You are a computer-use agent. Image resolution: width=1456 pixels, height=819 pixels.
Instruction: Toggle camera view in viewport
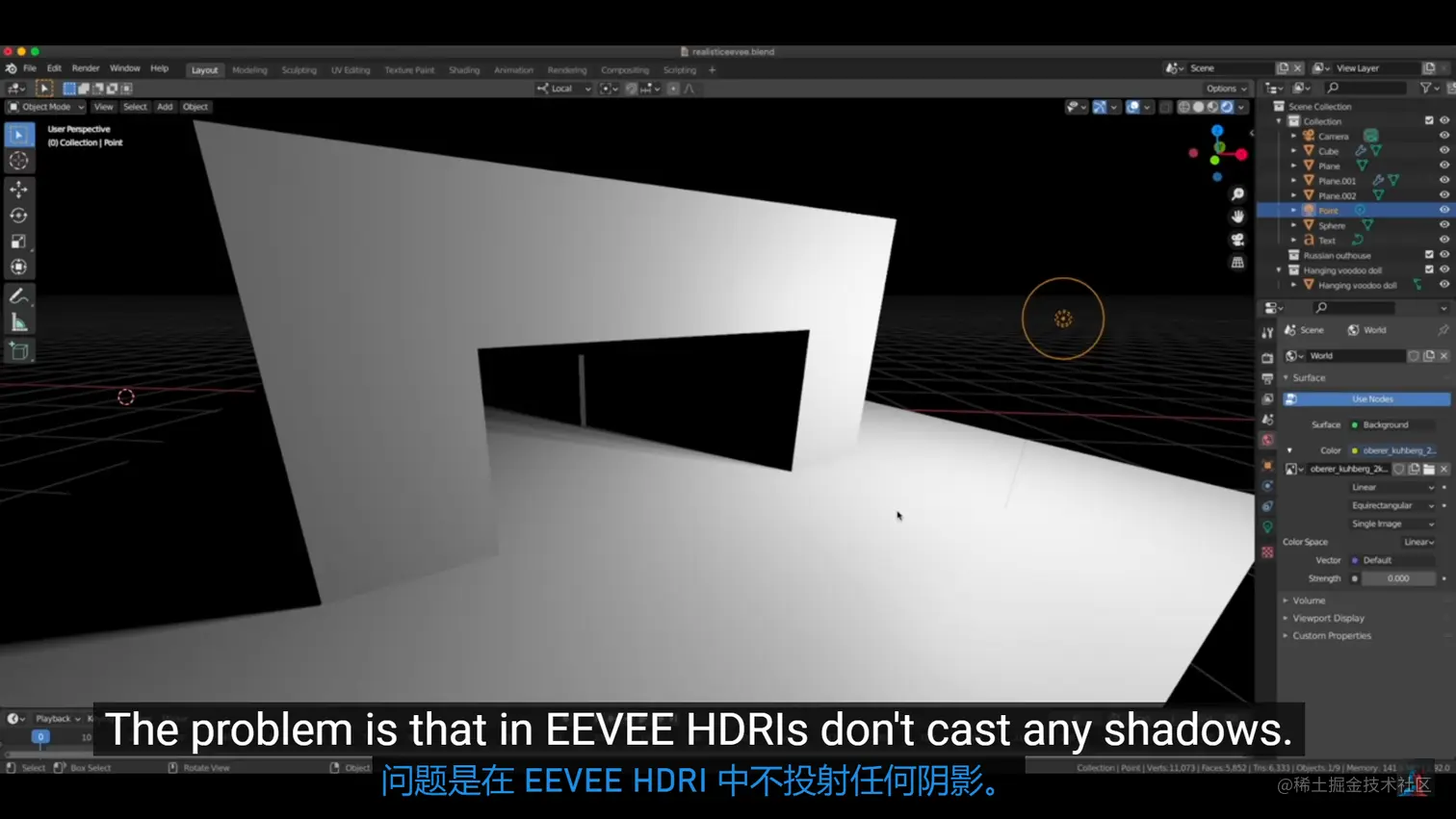(1237, 240)
